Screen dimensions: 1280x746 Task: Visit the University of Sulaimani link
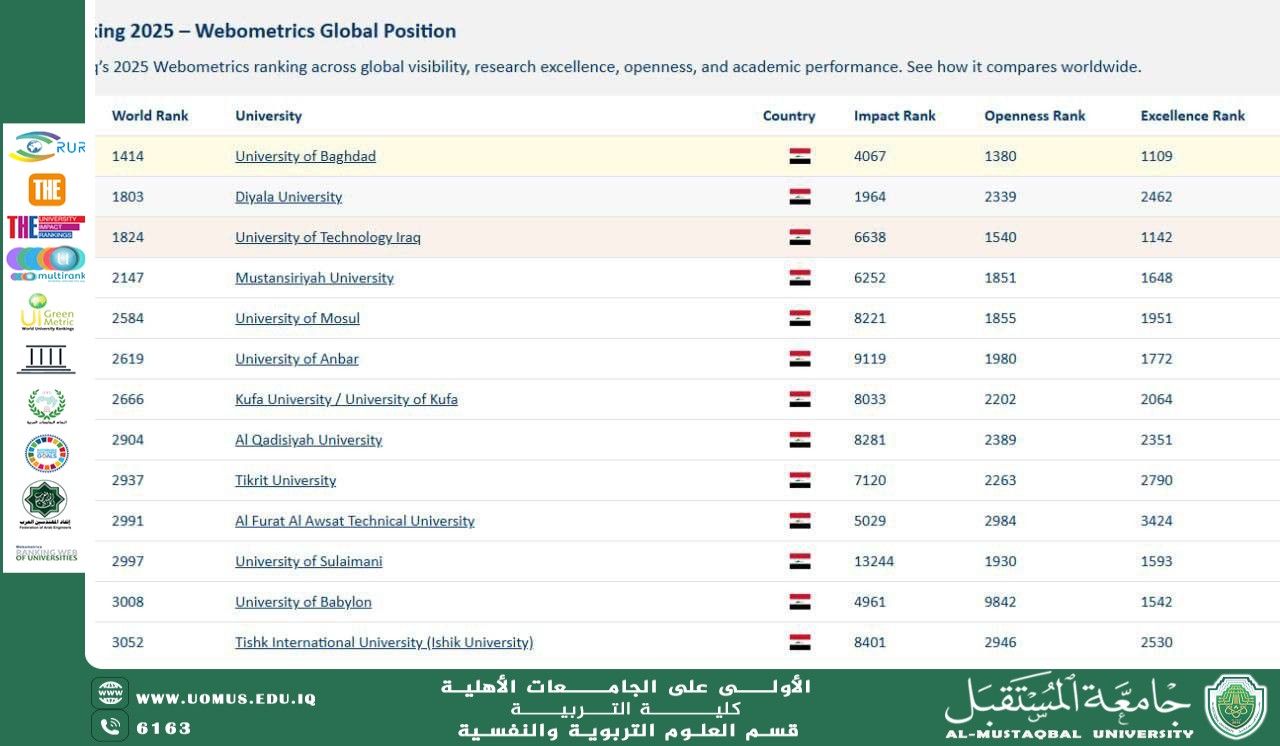308,561
